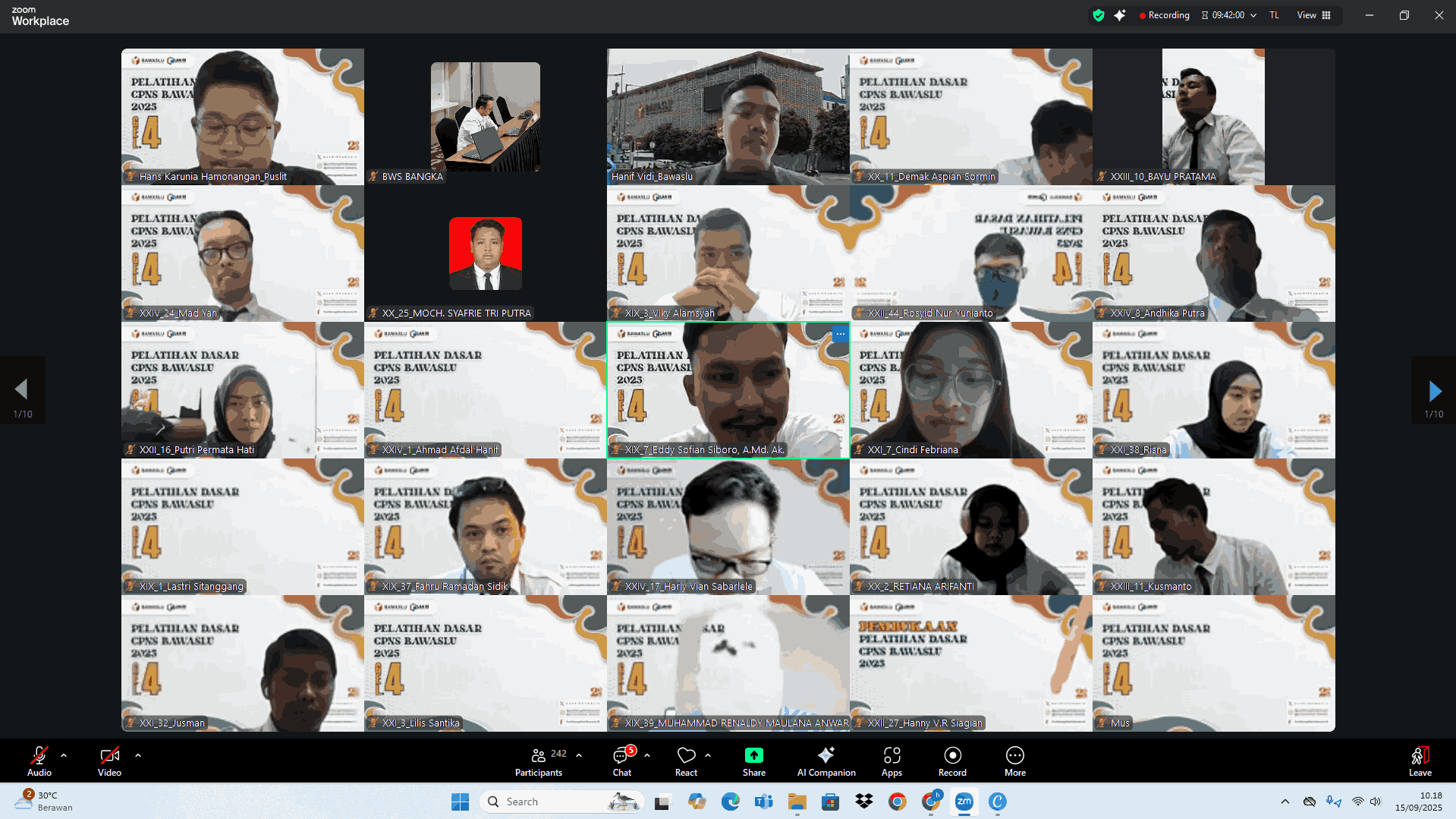The image size is (1456, 819).
Task: Open options on Eddy Sofian Siboro's tile
Action: [x=840, y=334]
